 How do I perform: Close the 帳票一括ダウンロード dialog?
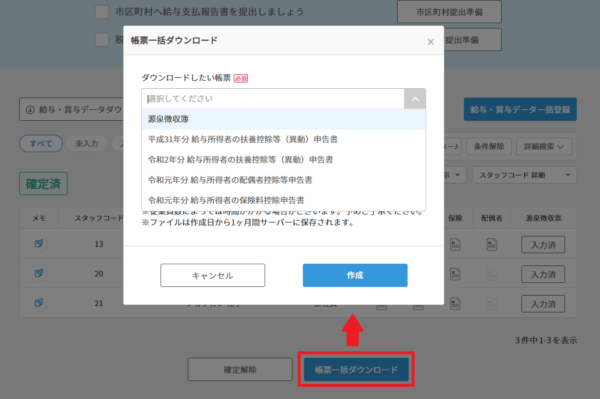[430, 42]
